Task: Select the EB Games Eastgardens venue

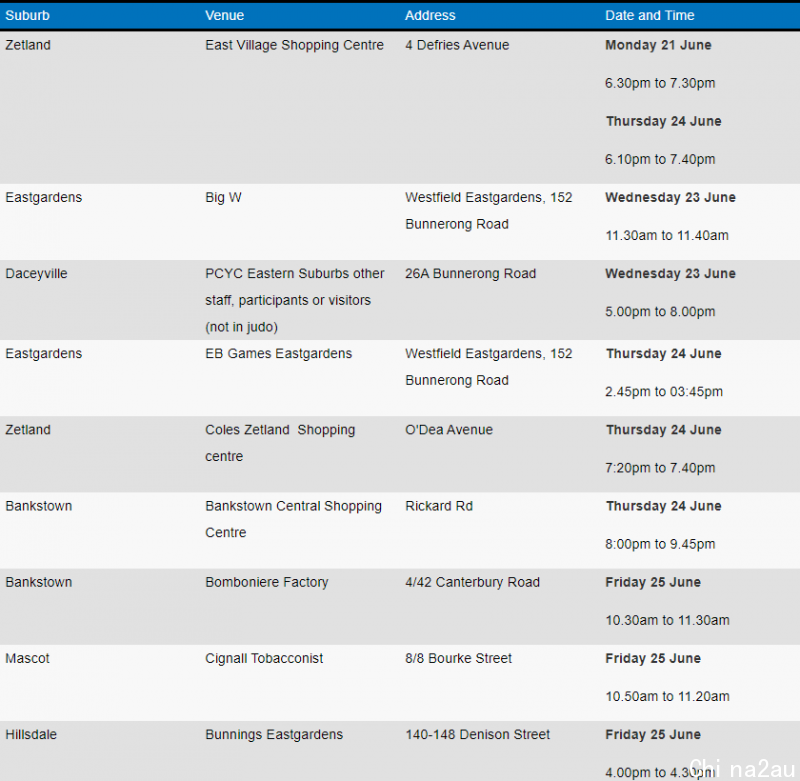Action: click(279, 354)
